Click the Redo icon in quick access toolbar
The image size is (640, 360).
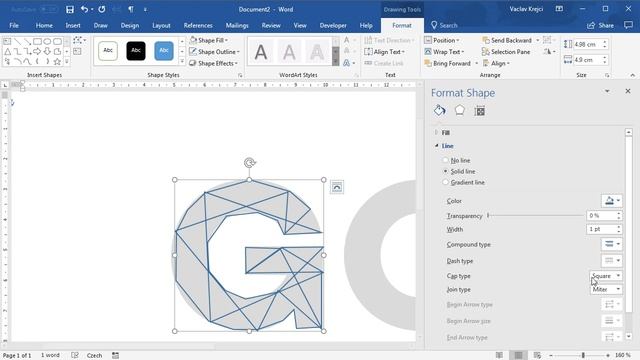click(102, 9)
